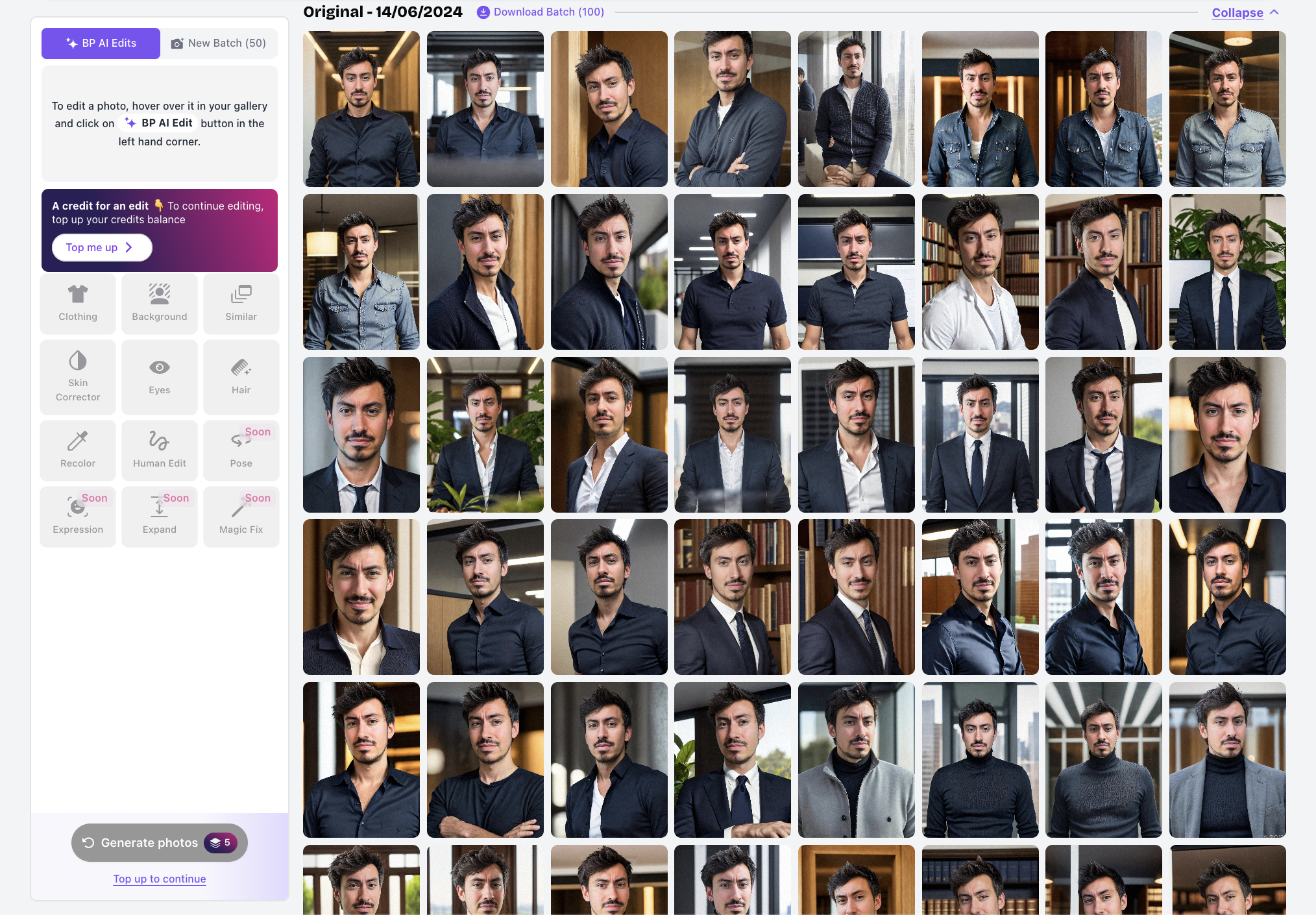The width and height of the screenshot is (1316, 915).
Task: Open the first portrait thumbnail
Action: [361, 108]
